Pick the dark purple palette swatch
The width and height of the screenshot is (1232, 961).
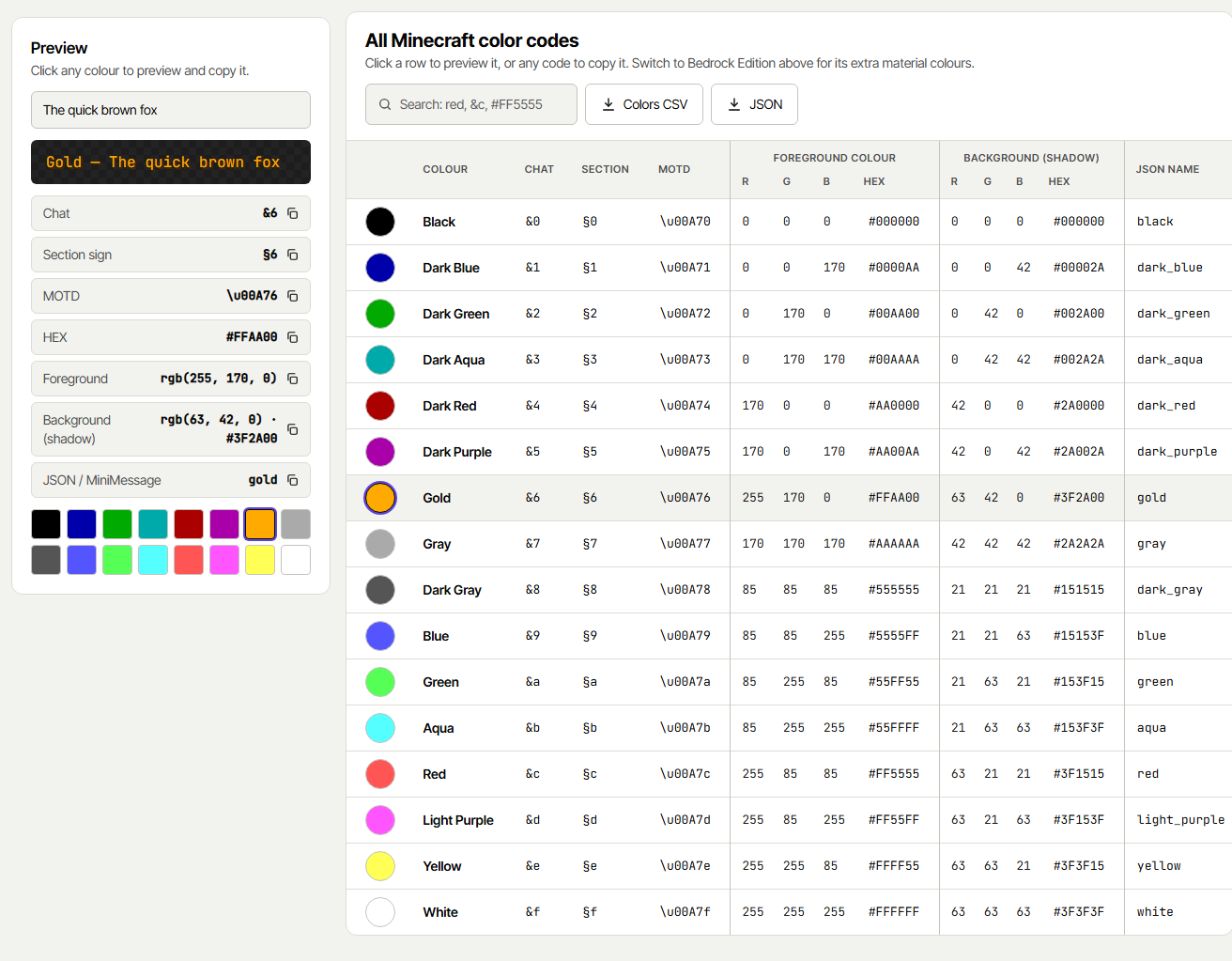tap(224, 524)
